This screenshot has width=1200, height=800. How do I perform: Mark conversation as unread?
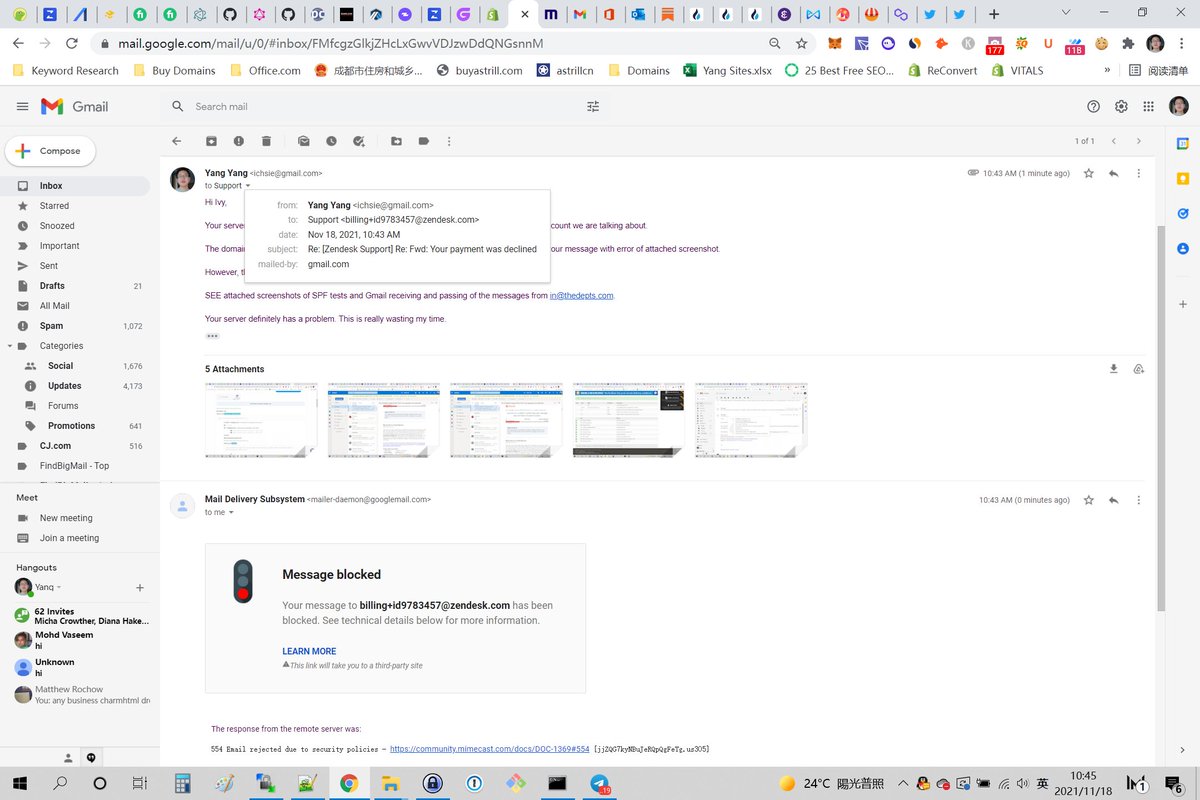303,142
